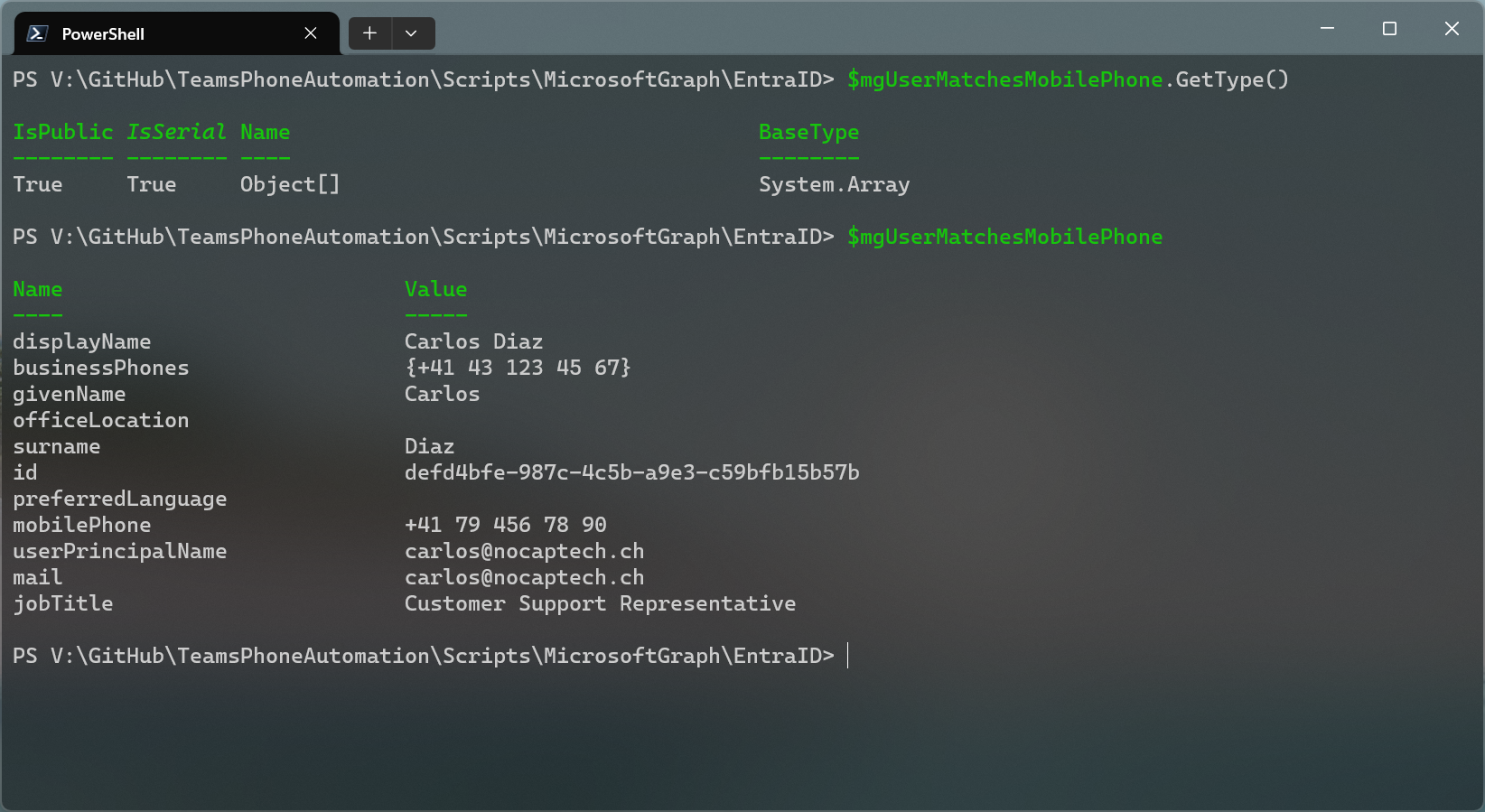Click the mail property email value
This screenshot has height=812, width=1485.
524,577
